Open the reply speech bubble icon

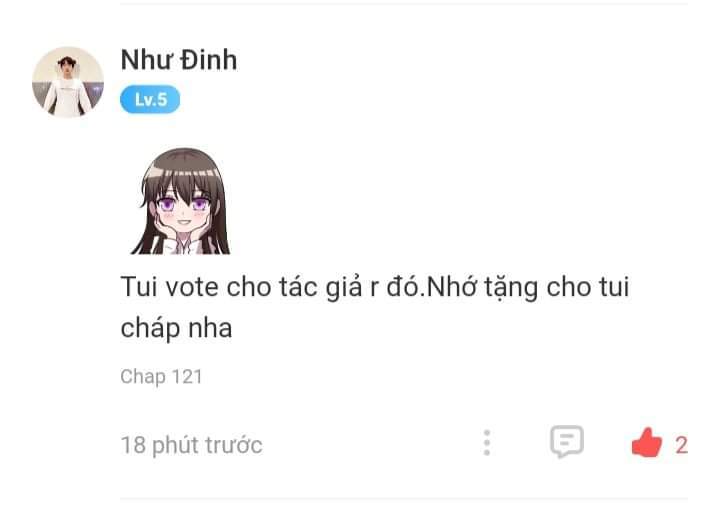coord(567,442)
